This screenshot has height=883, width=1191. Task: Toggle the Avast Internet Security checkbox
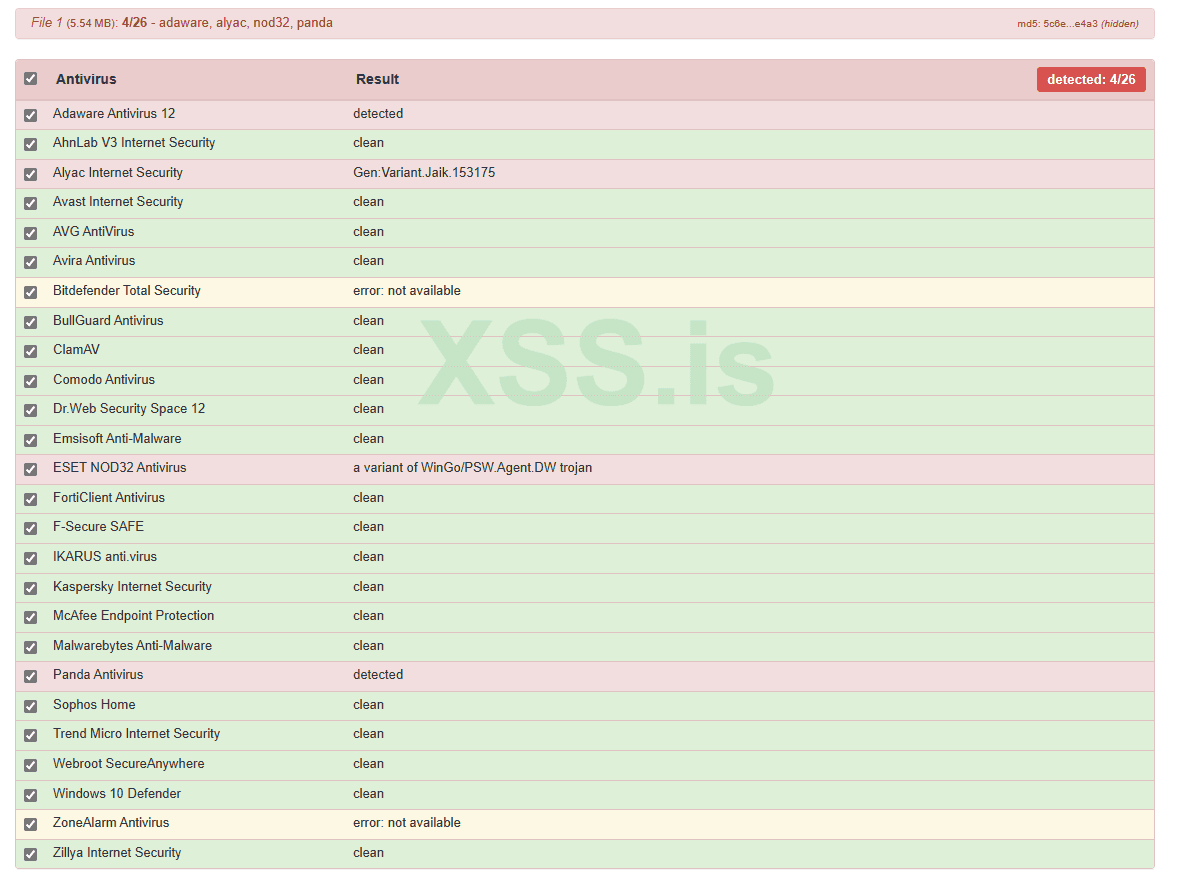click(30, 203)
